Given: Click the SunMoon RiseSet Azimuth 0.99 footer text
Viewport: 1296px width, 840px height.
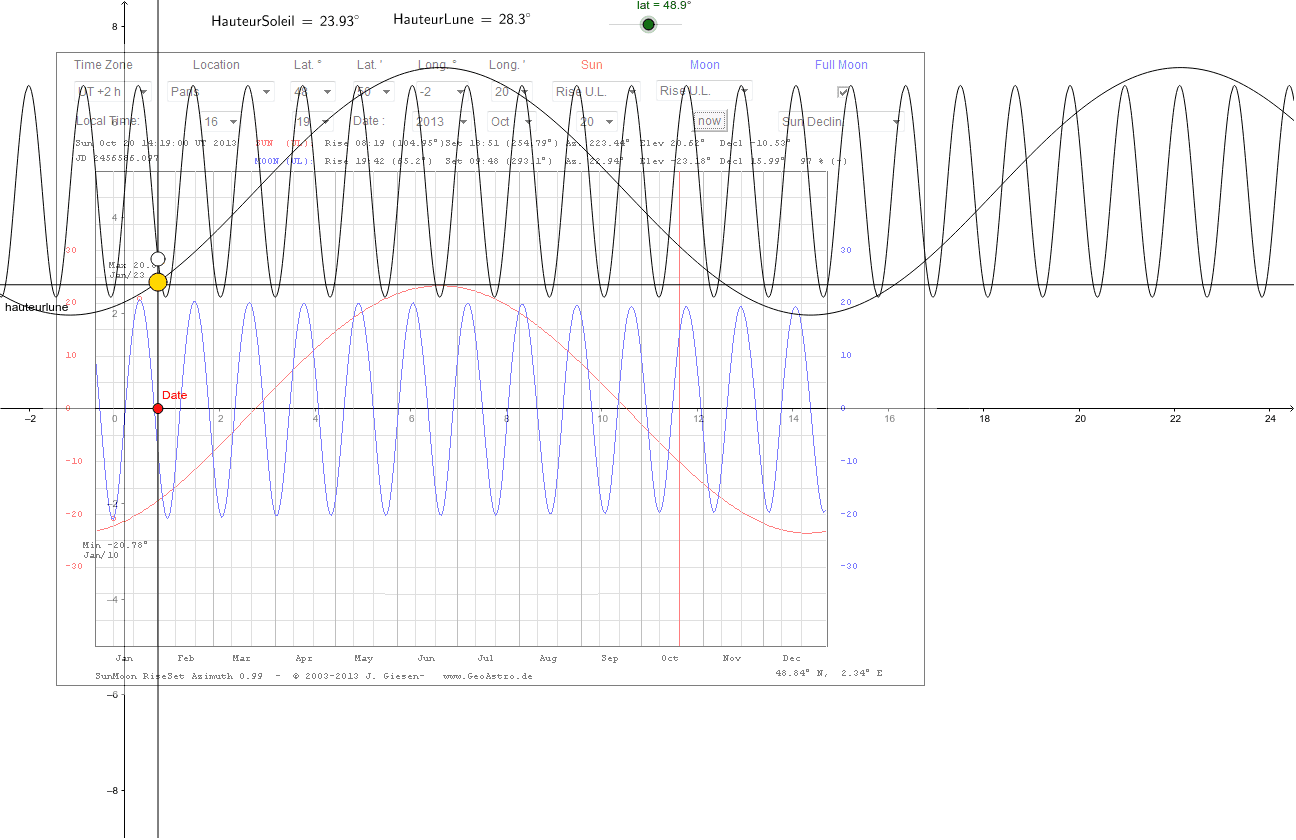Looking at the screenshot, I should point(179,676).
